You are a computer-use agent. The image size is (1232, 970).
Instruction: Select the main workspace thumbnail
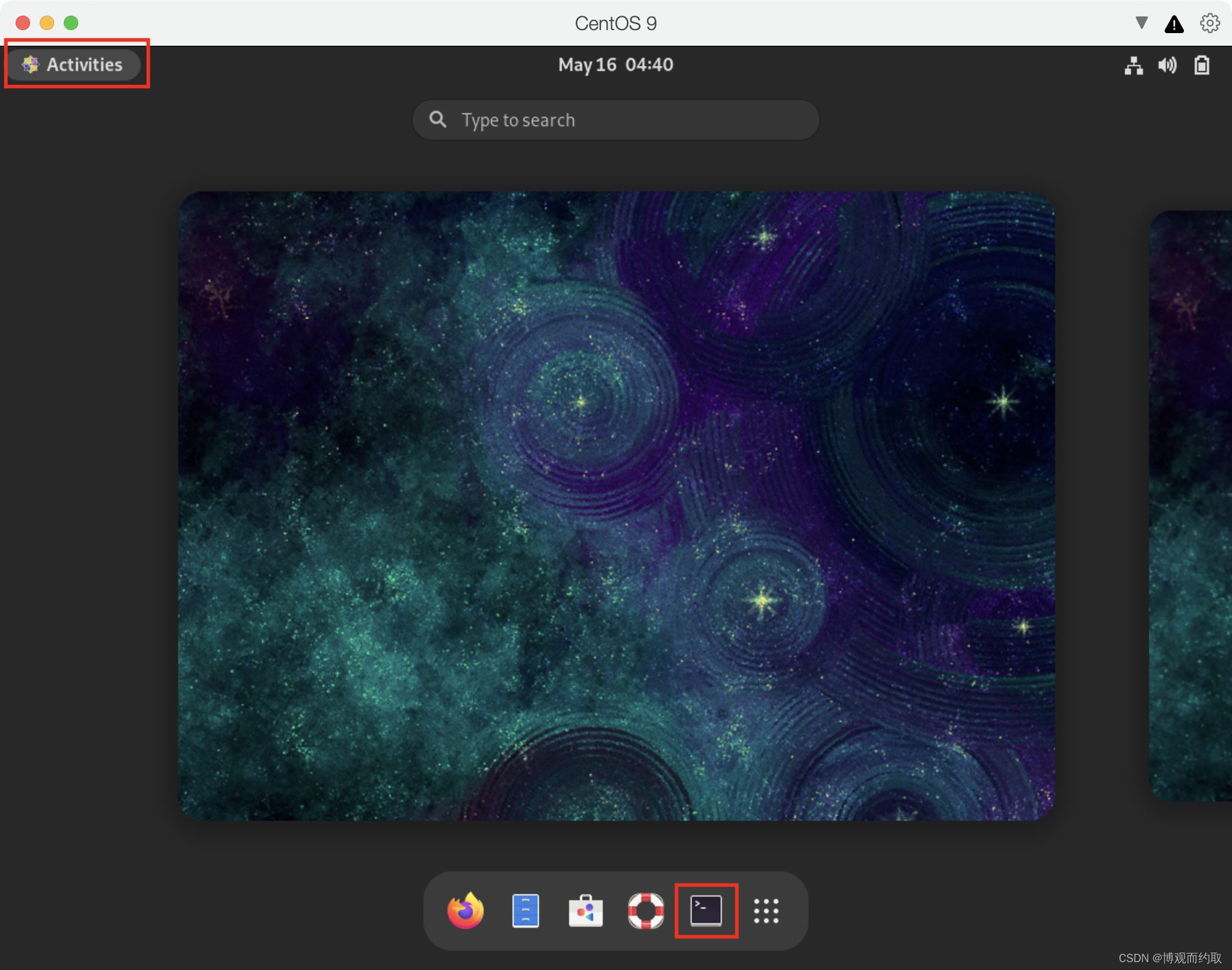616,506
